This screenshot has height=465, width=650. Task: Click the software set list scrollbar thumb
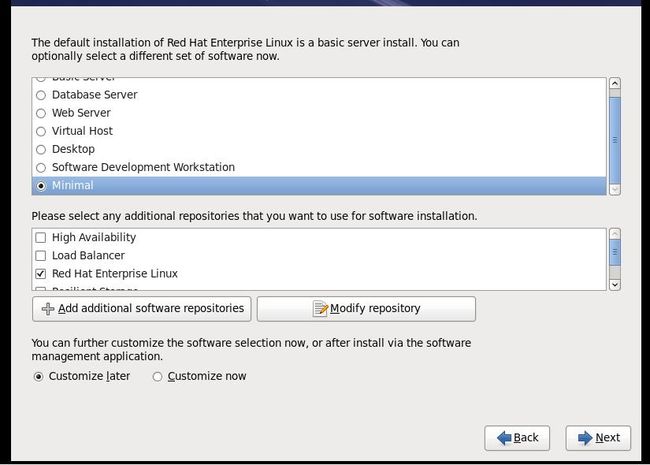(x=615, y=140)
